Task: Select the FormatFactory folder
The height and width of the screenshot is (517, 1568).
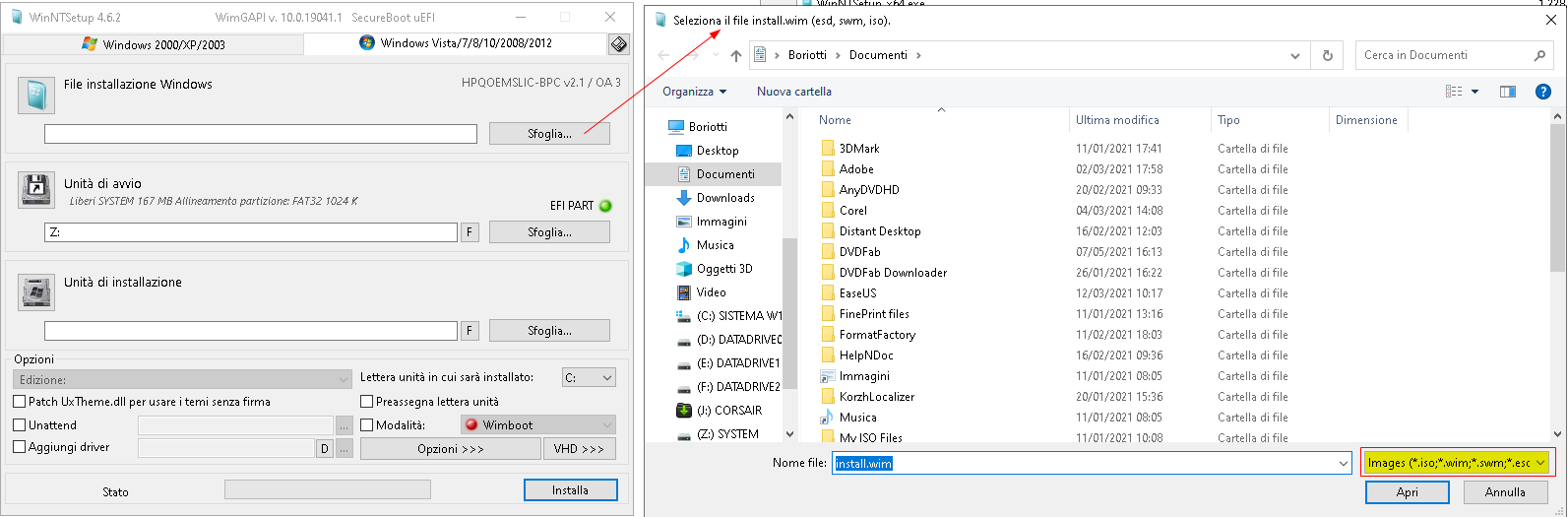Action: (x=877, y=335)
